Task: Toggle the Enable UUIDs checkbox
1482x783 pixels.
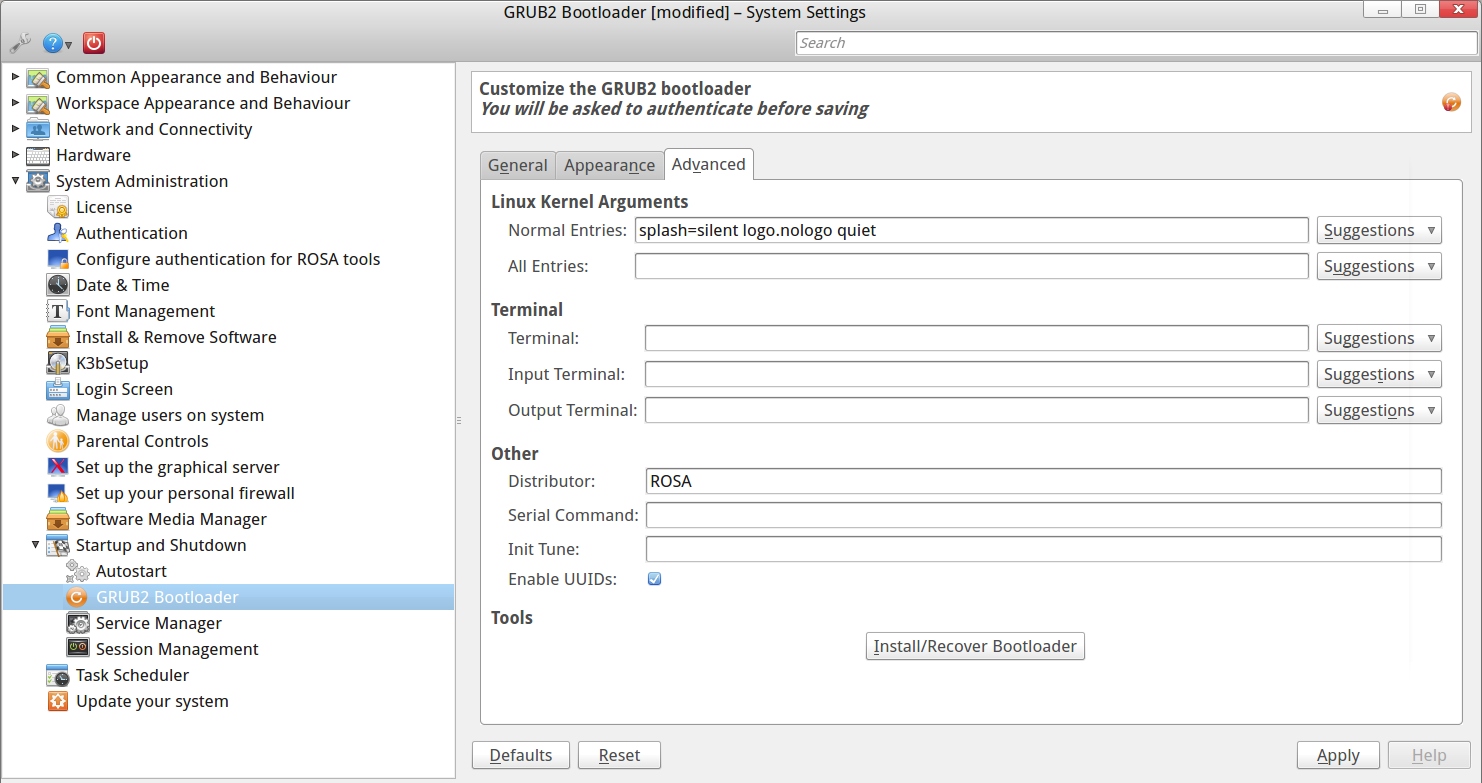Action: pyautogui.click(x=654, y=579)
